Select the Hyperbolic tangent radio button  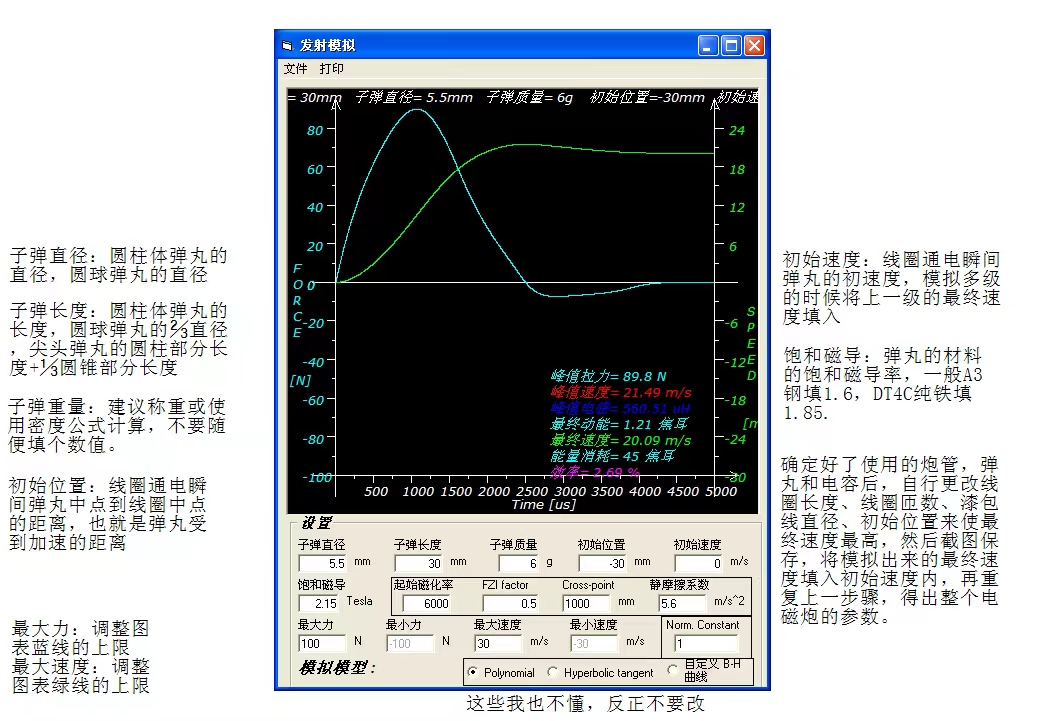tap(553, 672)
